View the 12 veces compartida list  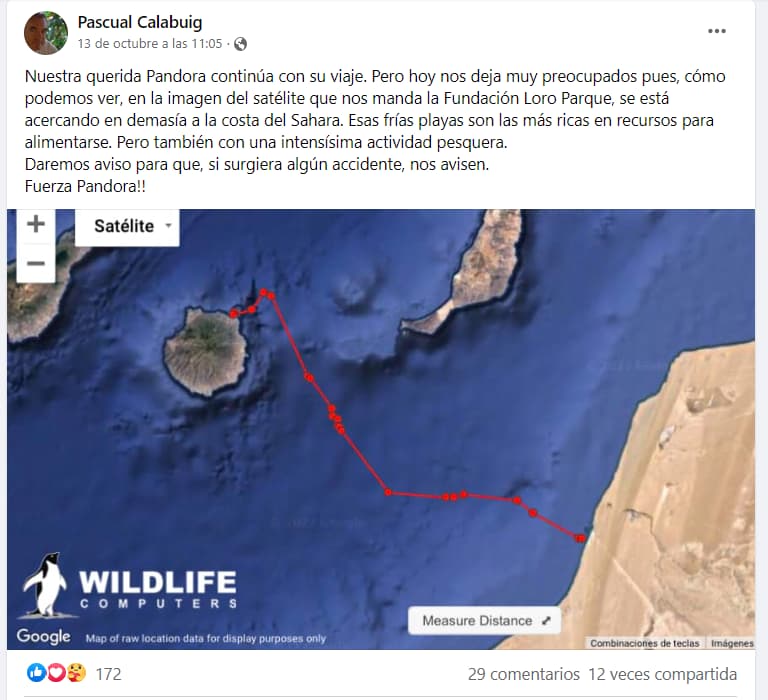point(662,674)
